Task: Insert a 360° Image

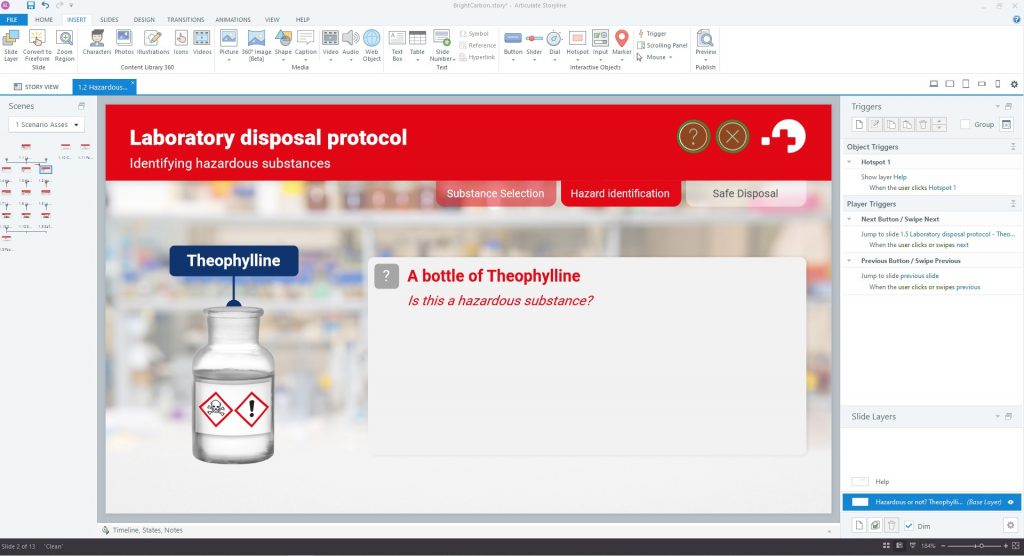Action: (256, 45)
